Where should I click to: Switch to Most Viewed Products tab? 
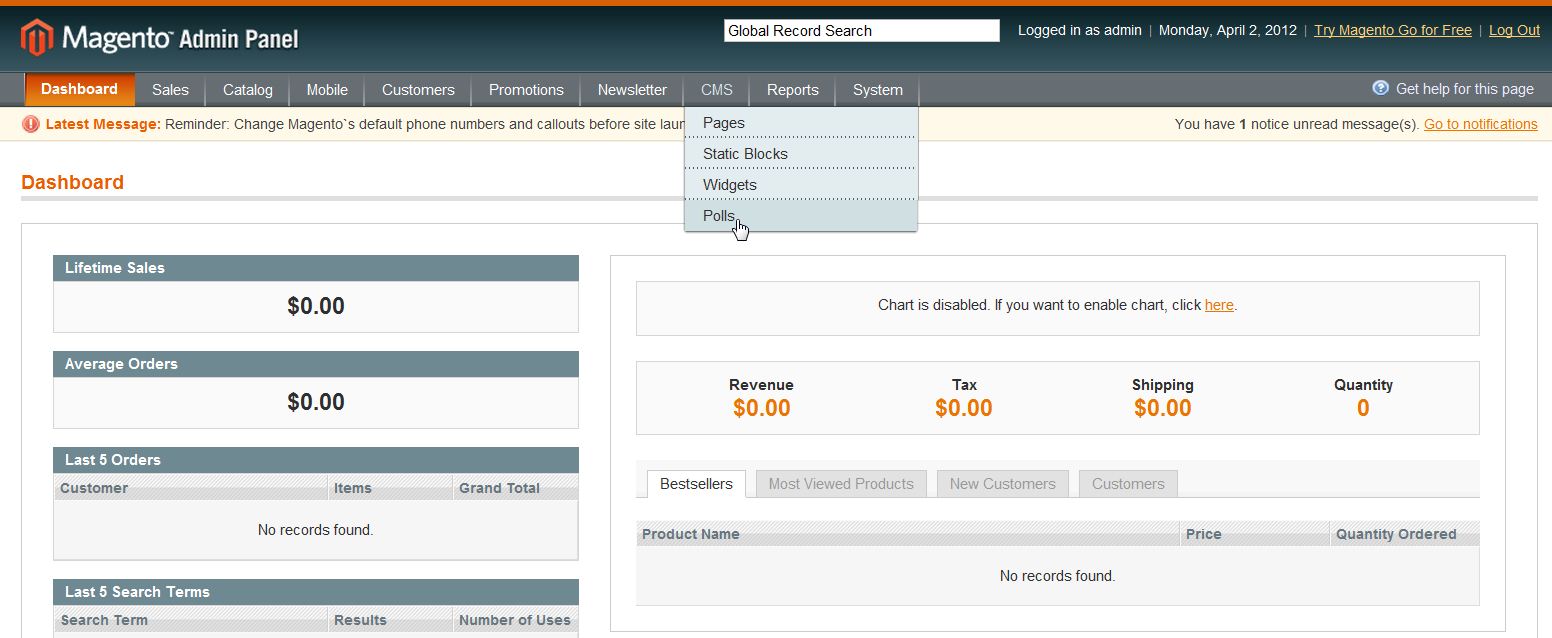pyautogui.click(x=841, y=484)
